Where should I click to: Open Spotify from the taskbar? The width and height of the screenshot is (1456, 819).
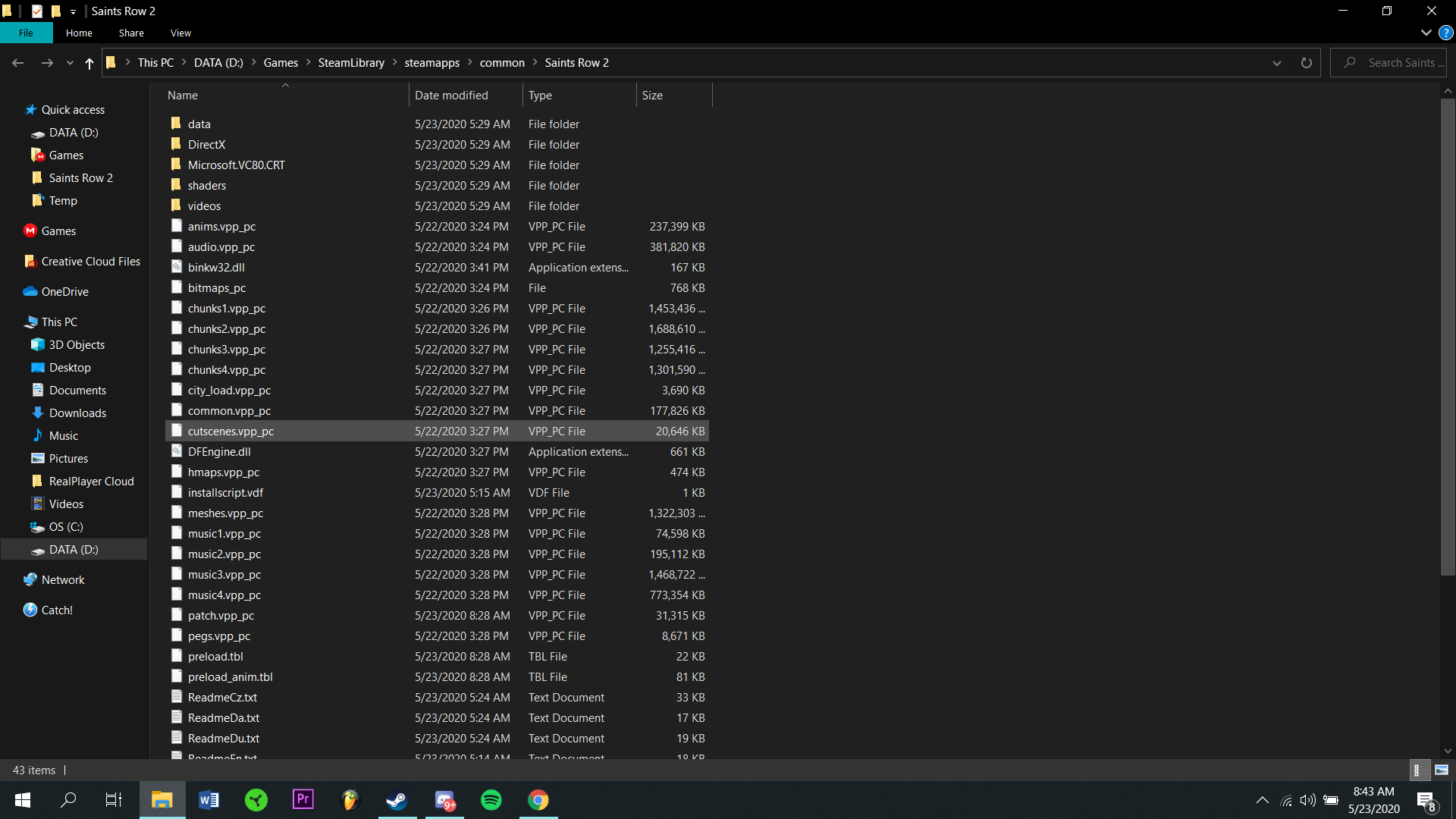(x=491, y=800)
